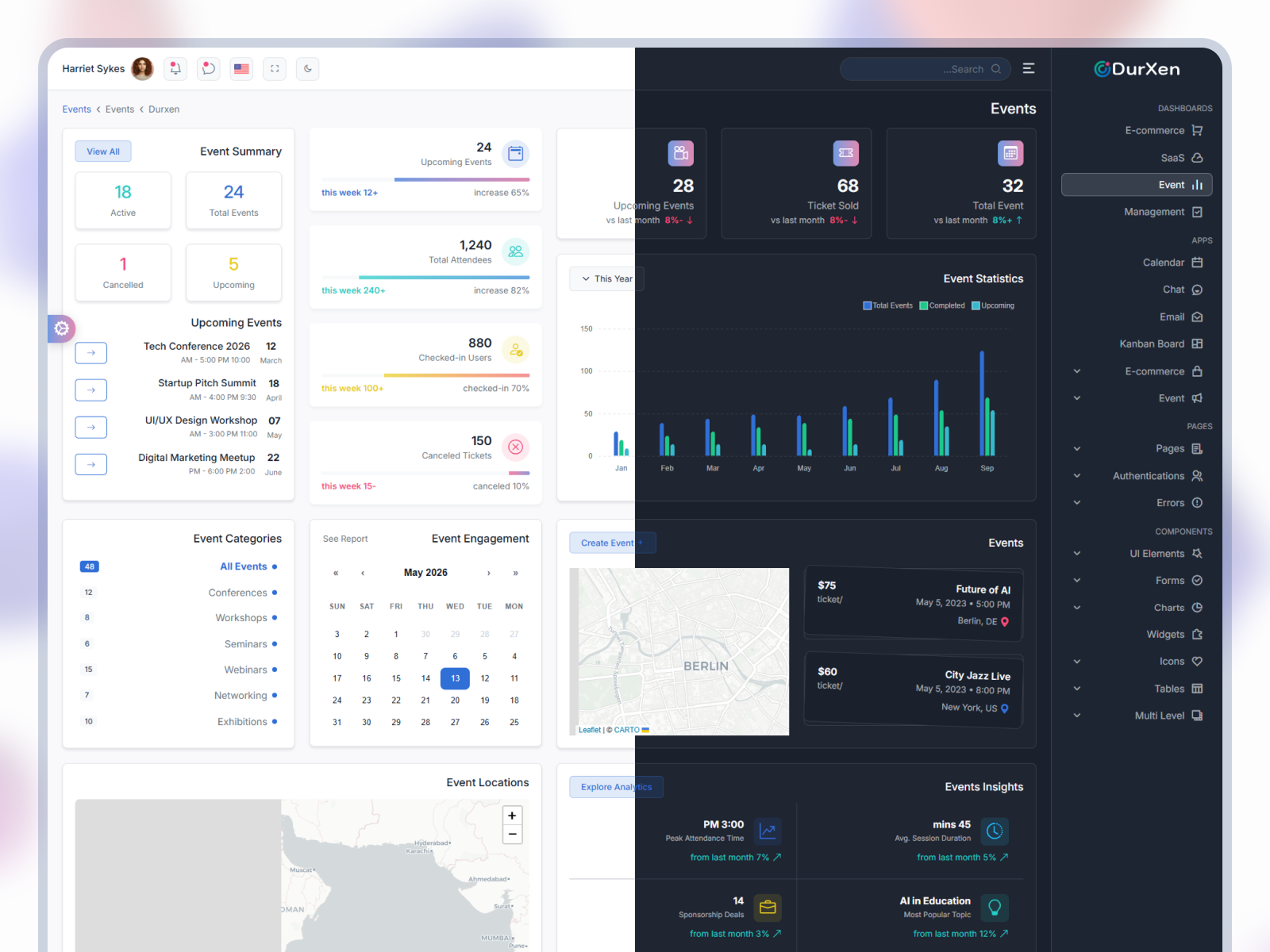Expand Forms submenu chevron
Viewport: 1270px width, 952px height.
(1077, 581)
